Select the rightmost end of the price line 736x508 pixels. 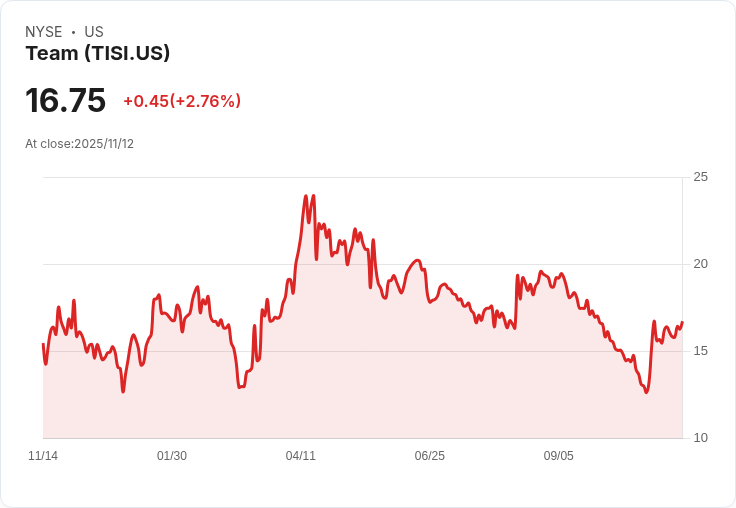point(682,323)
